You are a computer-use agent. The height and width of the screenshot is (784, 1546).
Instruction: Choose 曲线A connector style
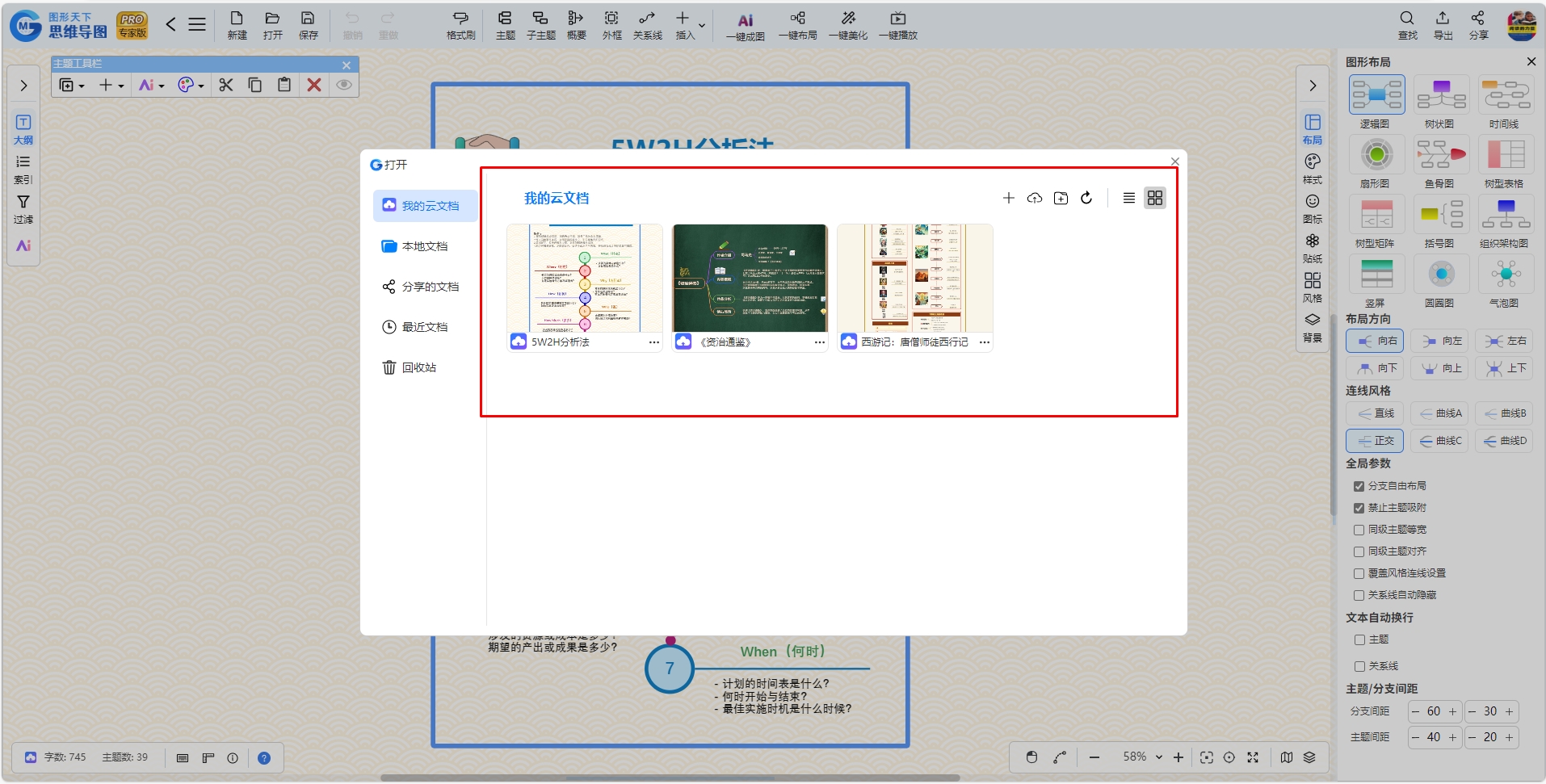click(1441, 413)
